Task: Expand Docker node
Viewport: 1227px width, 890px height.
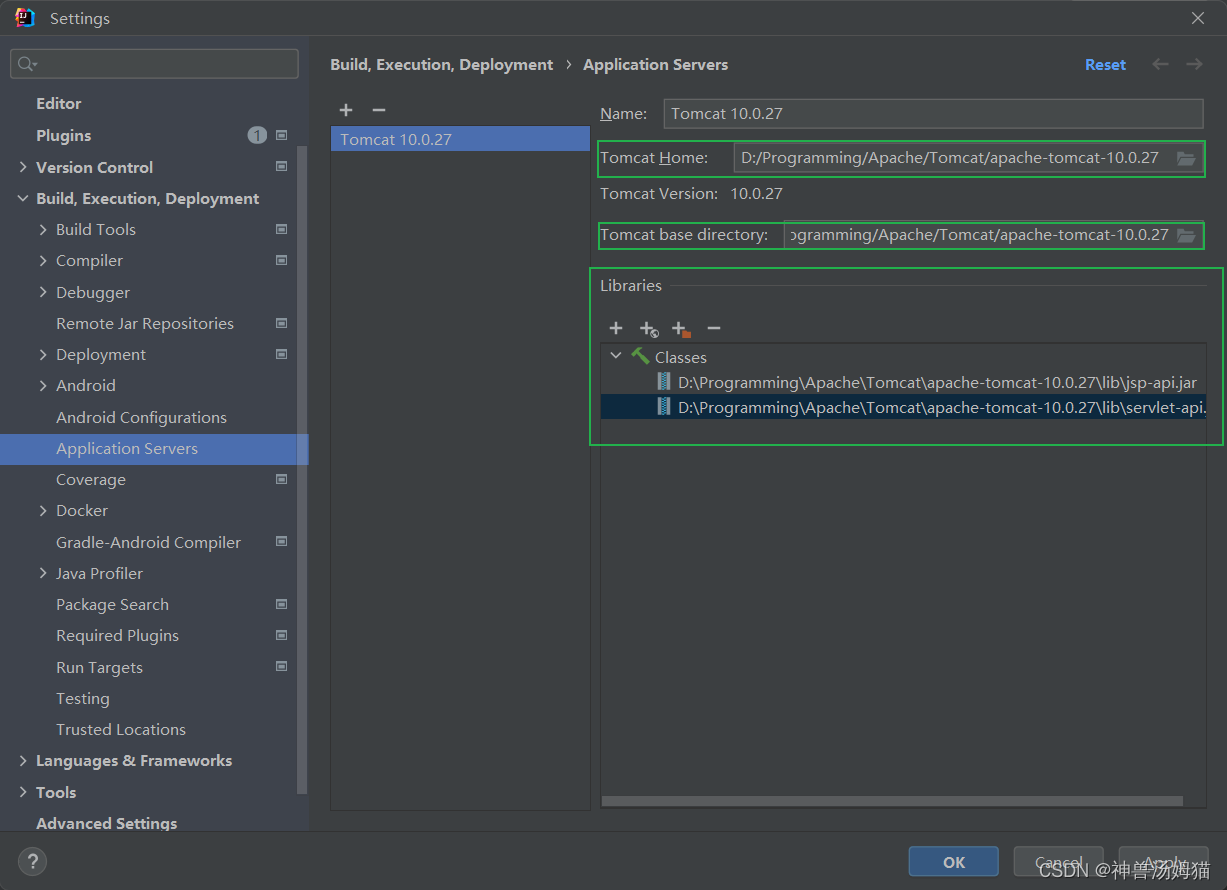Action: 43,510
